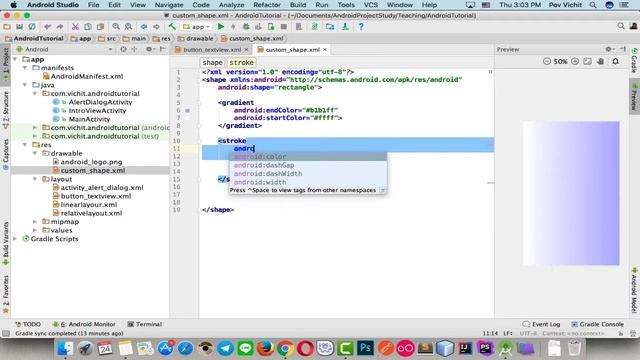
Task: Select android:dashWidth completion suggestion
Action: click(x=308, y=173)
